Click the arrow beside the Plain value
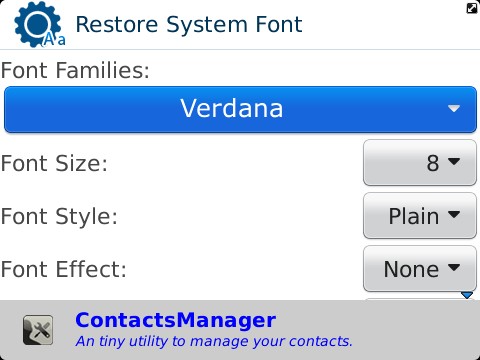This screenshot has height=360, width=480. (454, 214)
